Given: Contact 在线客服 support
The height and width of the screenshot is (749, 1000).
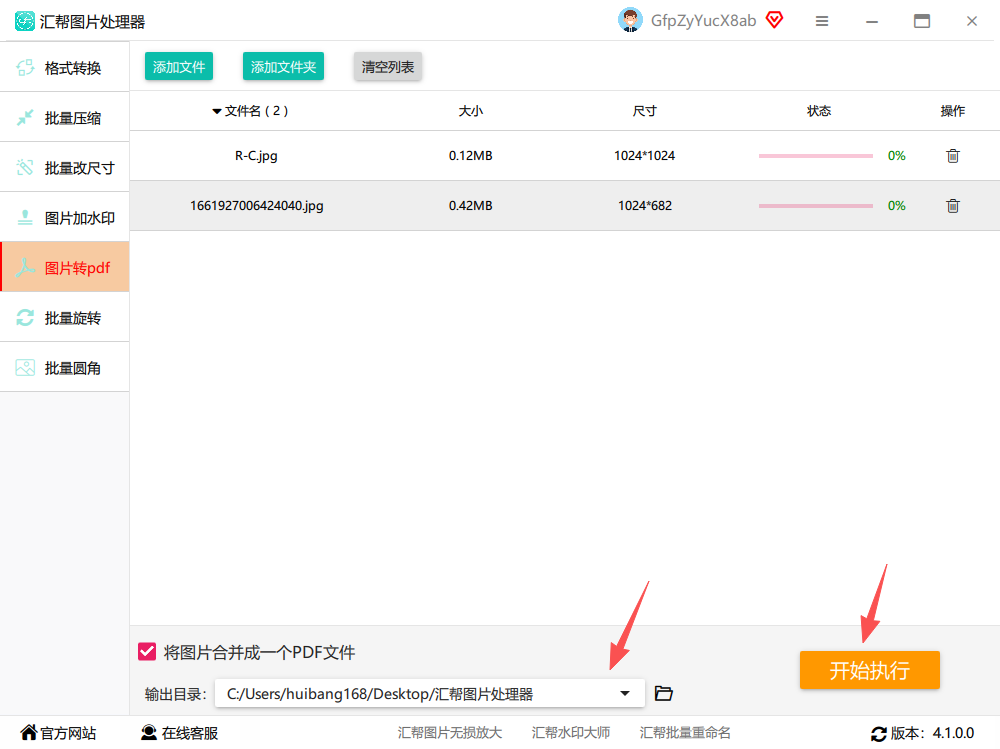Looking at the screenshot, I should 179,733.
